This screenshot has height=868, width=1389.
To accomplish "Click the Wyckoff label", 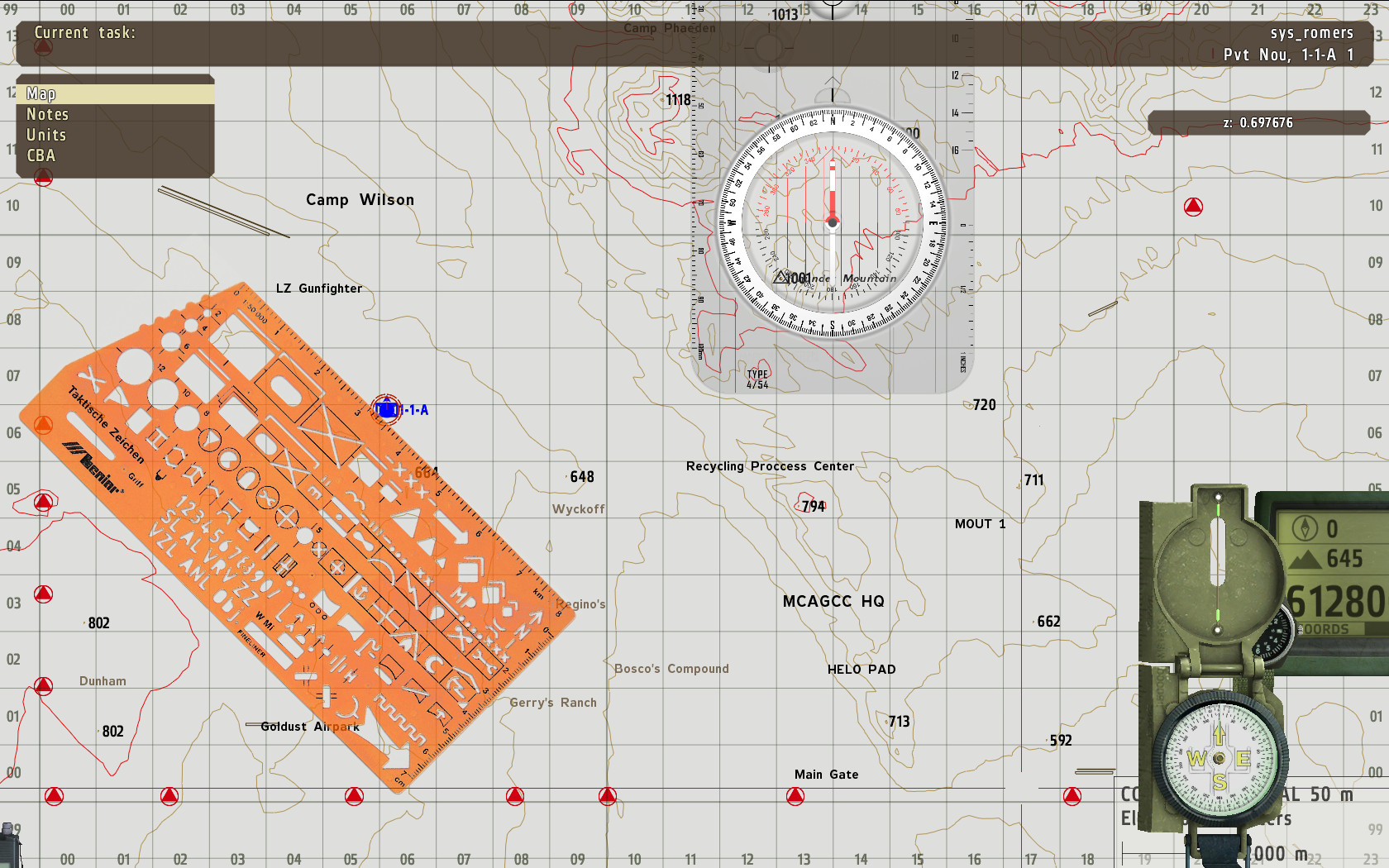I will [579, 509].
